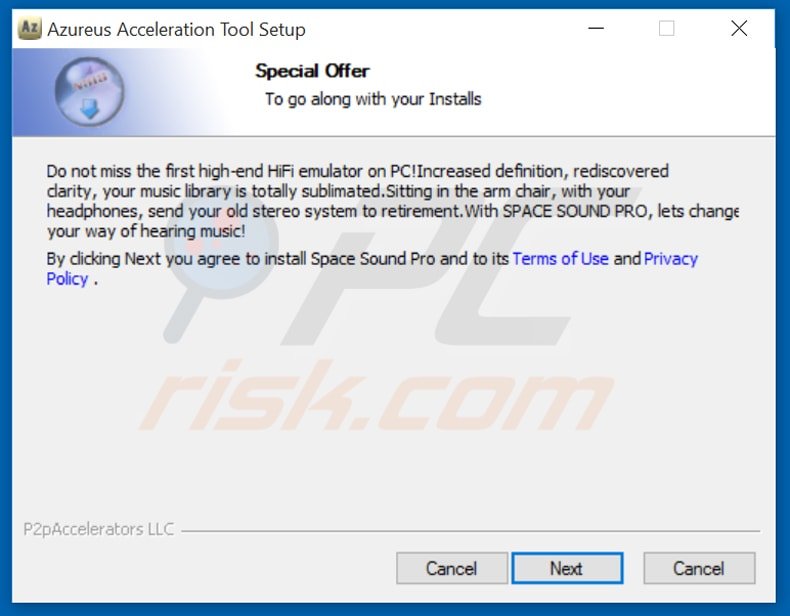Click the SPACE SOUND PRO description paragraph

pyautogui.click(x=393, y=201)
